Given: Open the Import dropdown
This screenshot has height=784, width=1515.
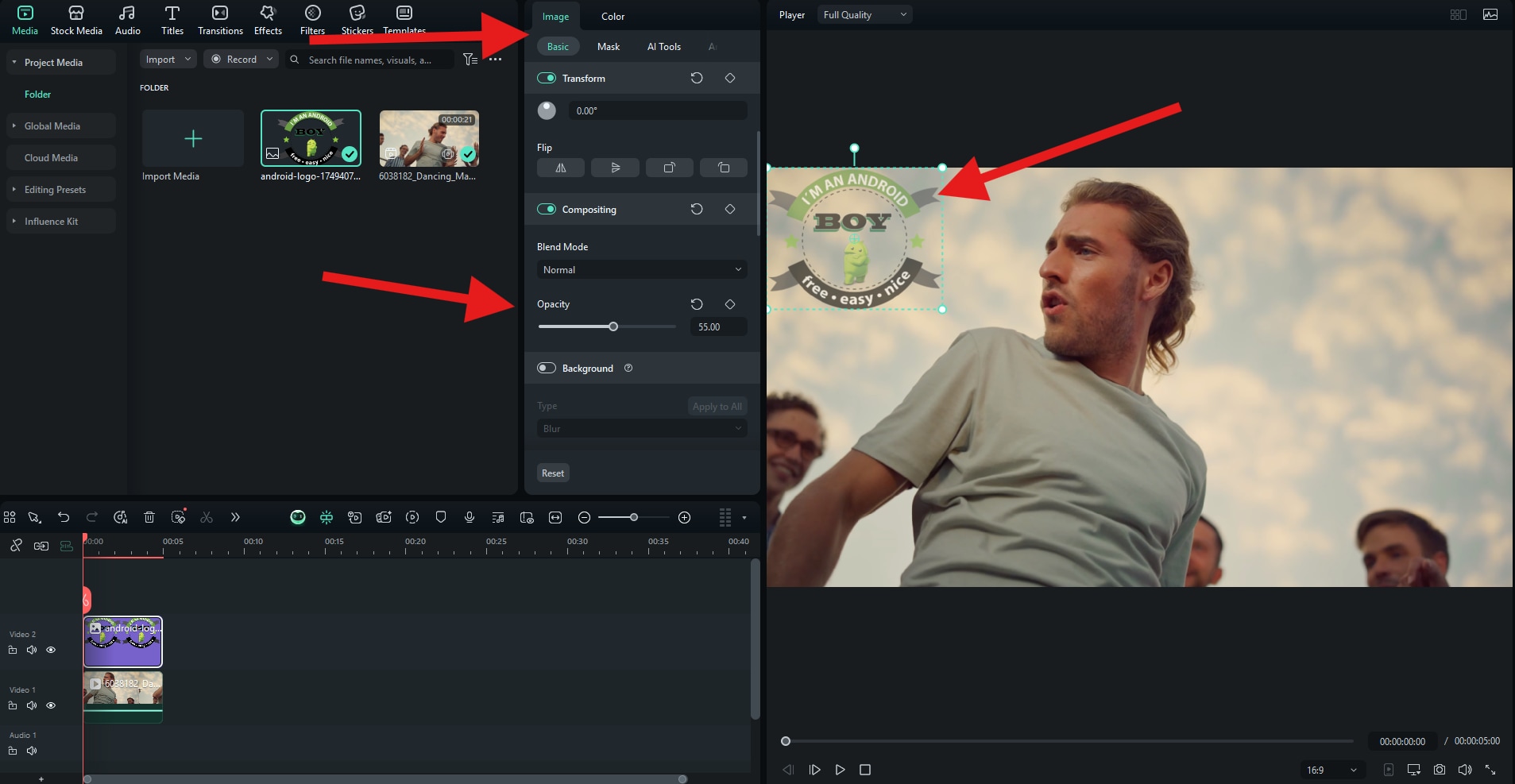Looking at the screenshot, I should 168,60.
